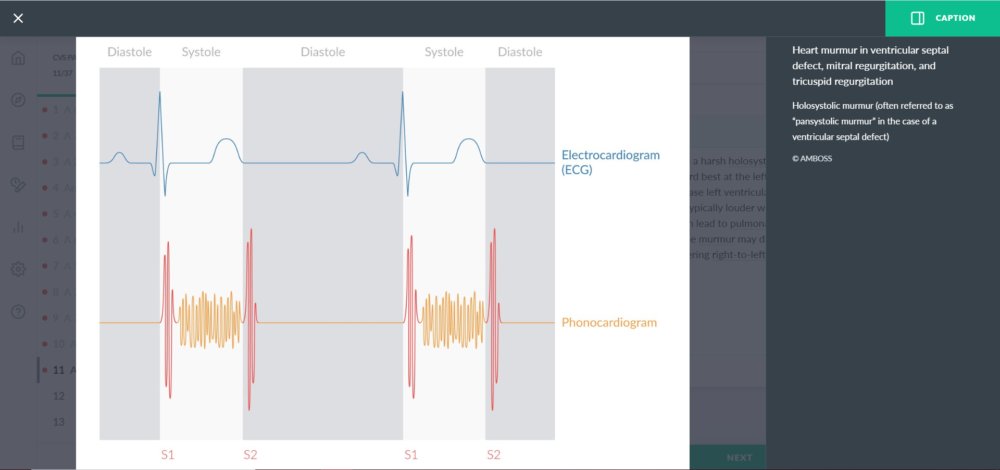Click the AMBOSS copyright text
The height and width of the screenshot is (470, 1000).
[812, 159]
